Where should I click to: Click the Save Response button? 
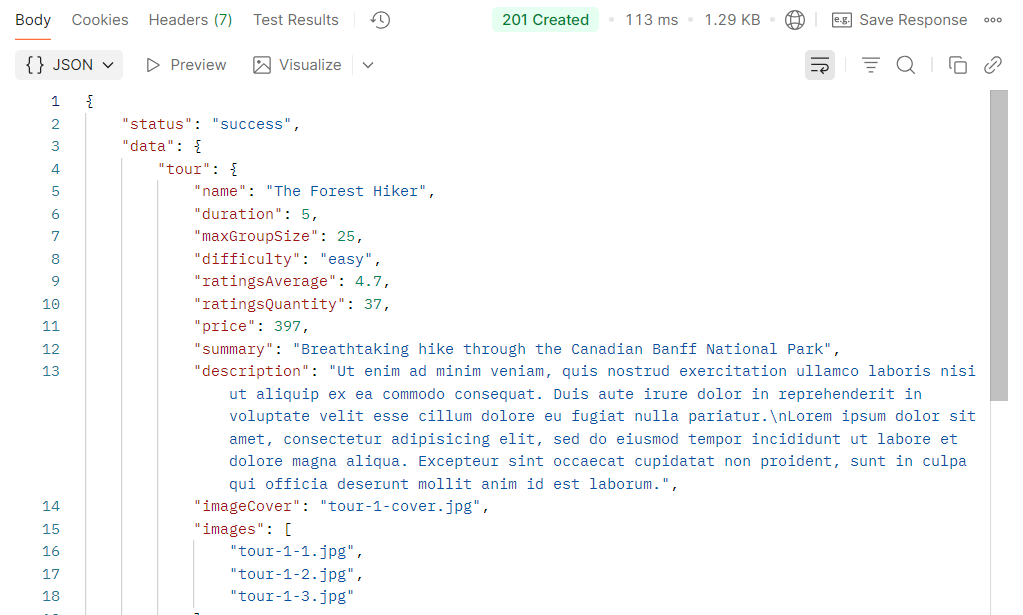[x=900, y=20]
